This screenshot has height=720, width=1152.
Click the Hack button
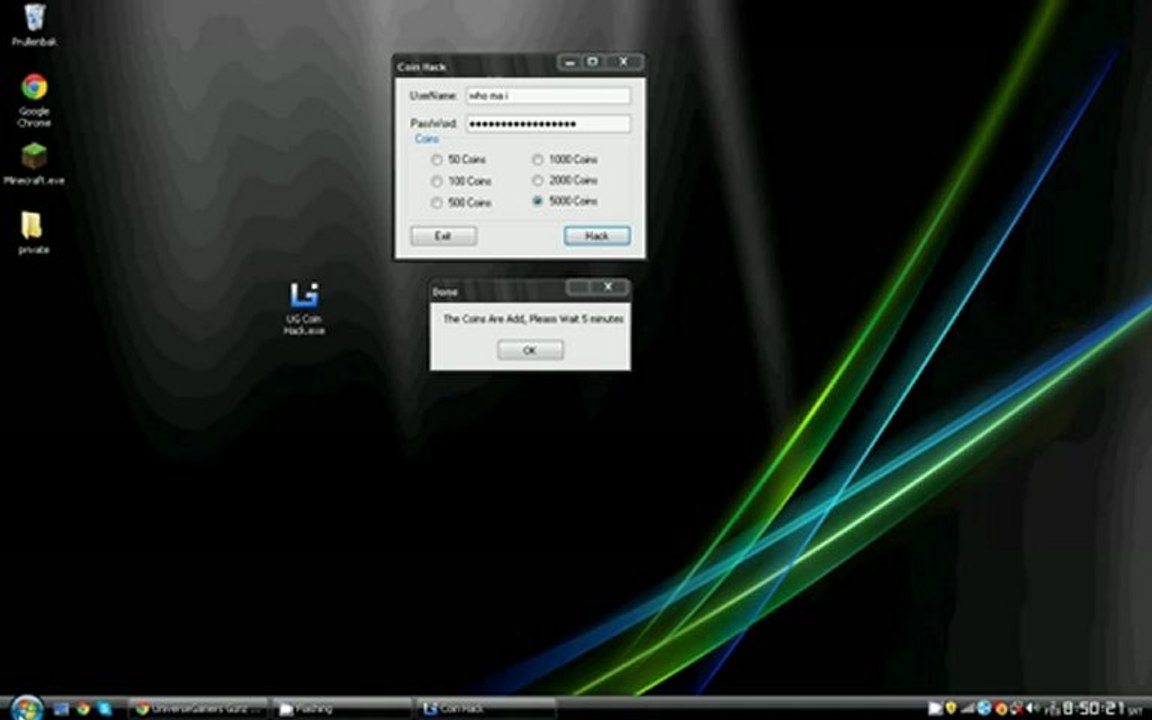pyautogui.click(x=597, y=235)
